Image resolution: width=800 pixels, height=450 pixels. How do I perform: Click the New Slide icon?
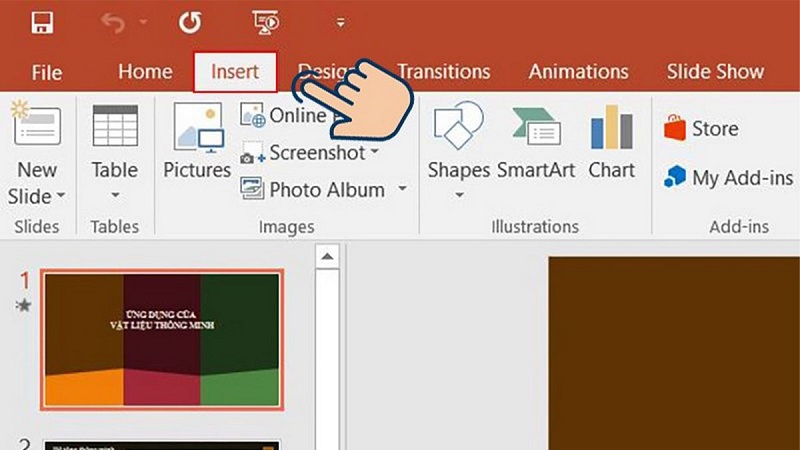click(37, 124)
